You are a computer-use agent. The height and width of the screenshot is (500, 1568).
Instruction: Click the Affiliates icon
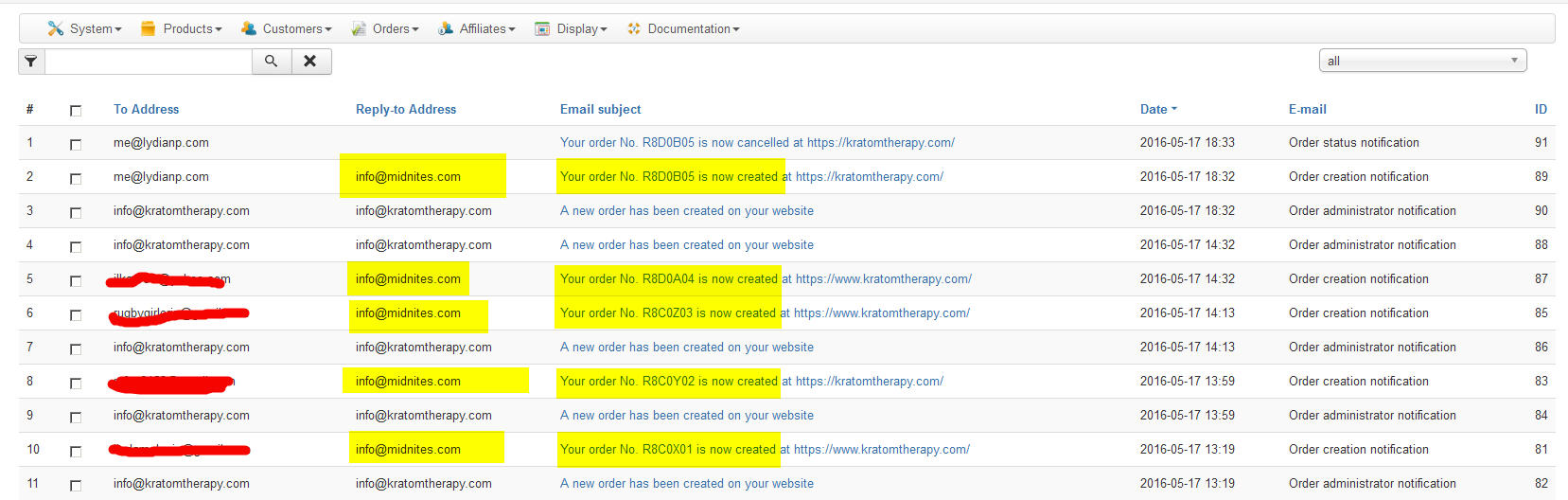click(x=446, y=28)
